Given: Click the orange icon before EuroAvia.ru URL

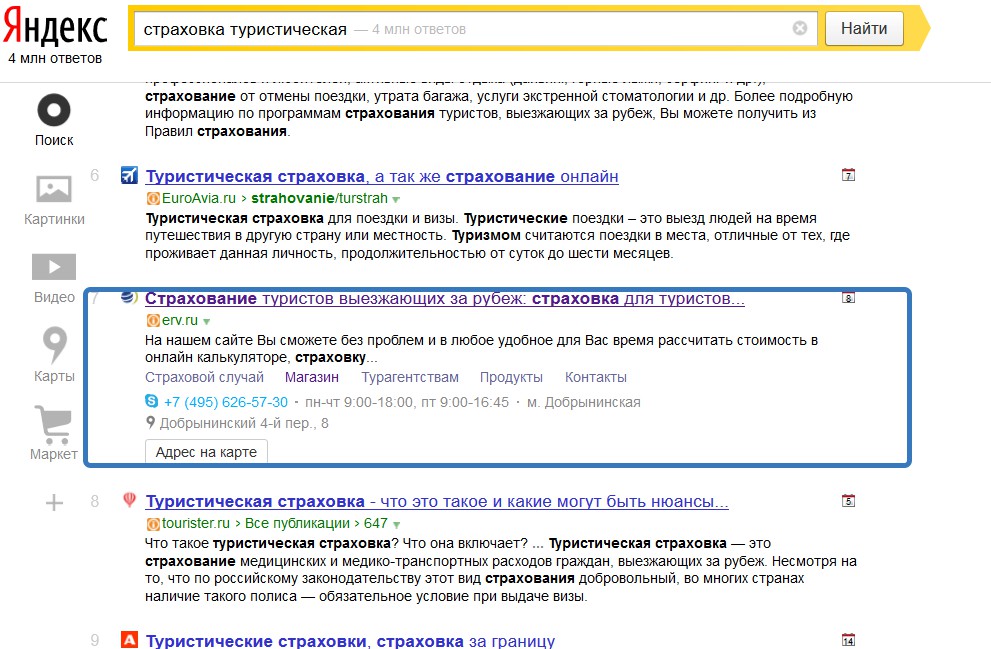Looking at the screenshot, I should pos(153,198).
